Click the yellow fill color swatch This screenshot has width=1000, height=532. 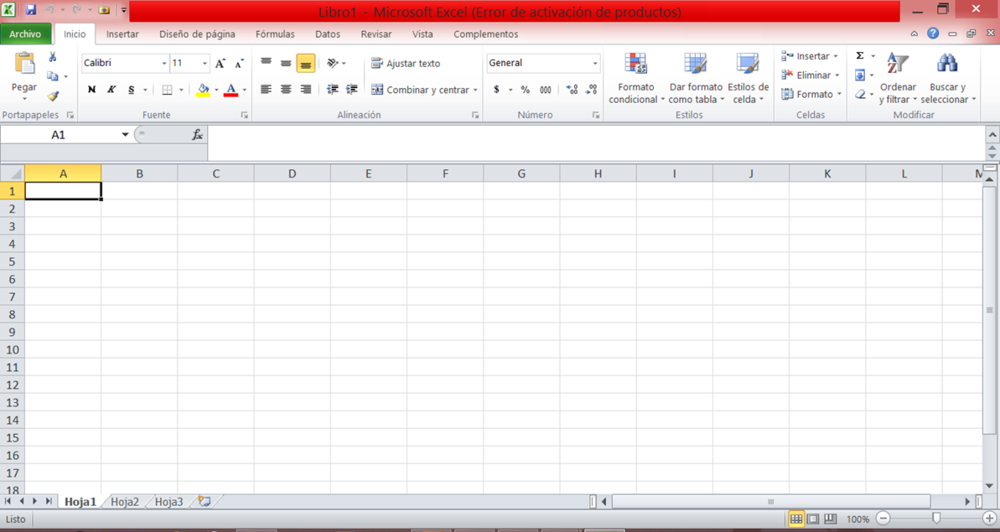click(204, 90)
